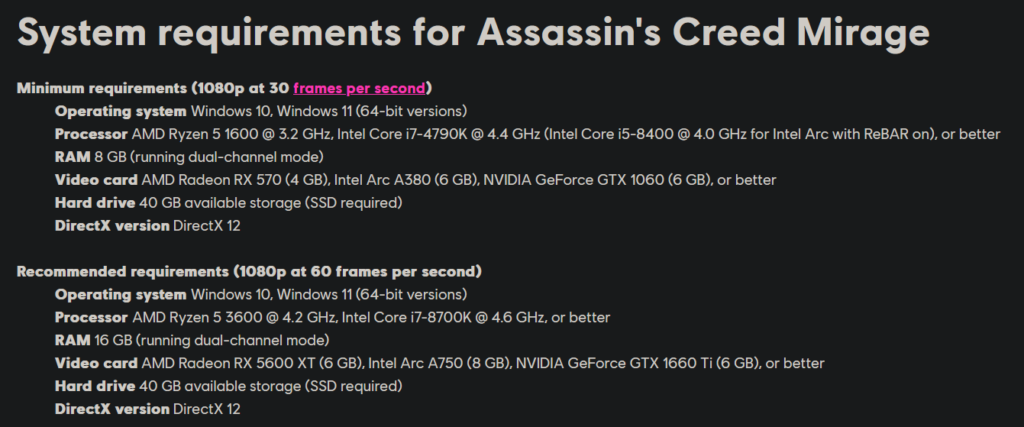This screenshot has height=427, width=1024.
Task: Select the minimum Processor line with Ryzen 5 1600
Action: (x=527, y=134)
